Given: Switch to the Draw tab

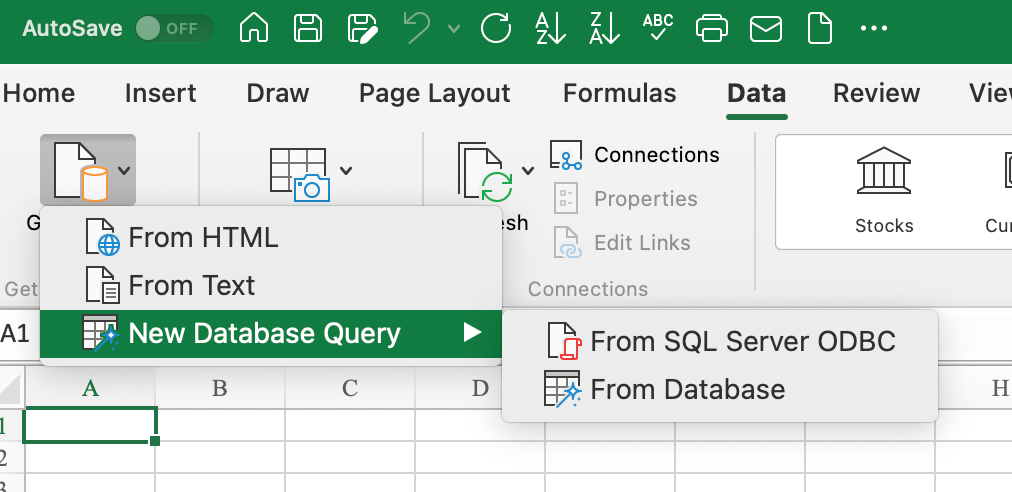Looking at the screenshot, I should 278,94.
